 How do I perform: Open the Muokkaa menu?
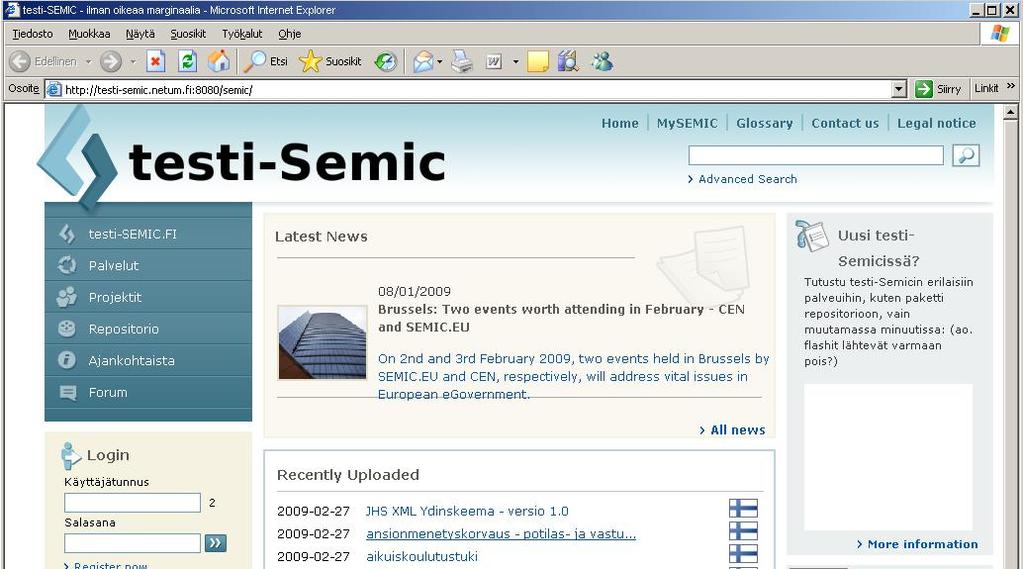89,33
